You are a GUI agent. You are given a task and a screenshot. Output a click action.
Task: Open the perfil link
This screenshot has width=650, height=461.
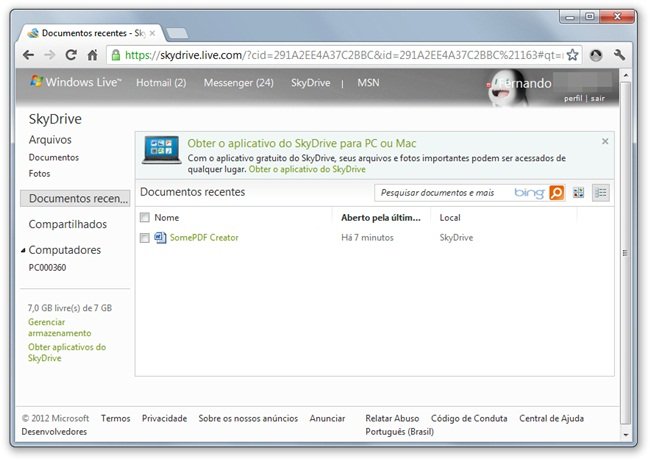pyautogui.click(x=573, y=98)
